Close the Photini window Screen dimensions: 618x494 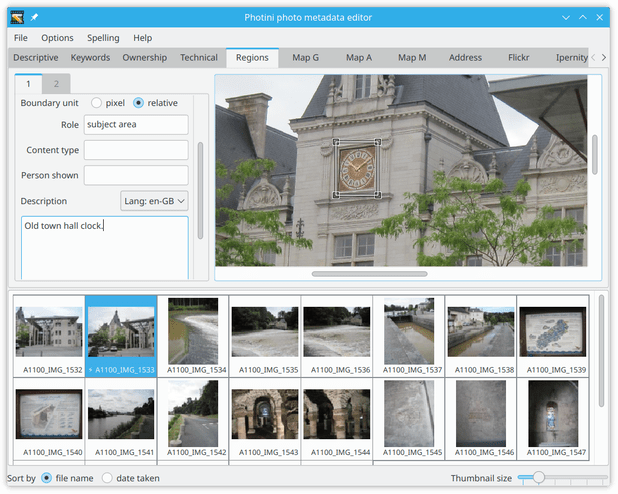click(x=600, y=17)
